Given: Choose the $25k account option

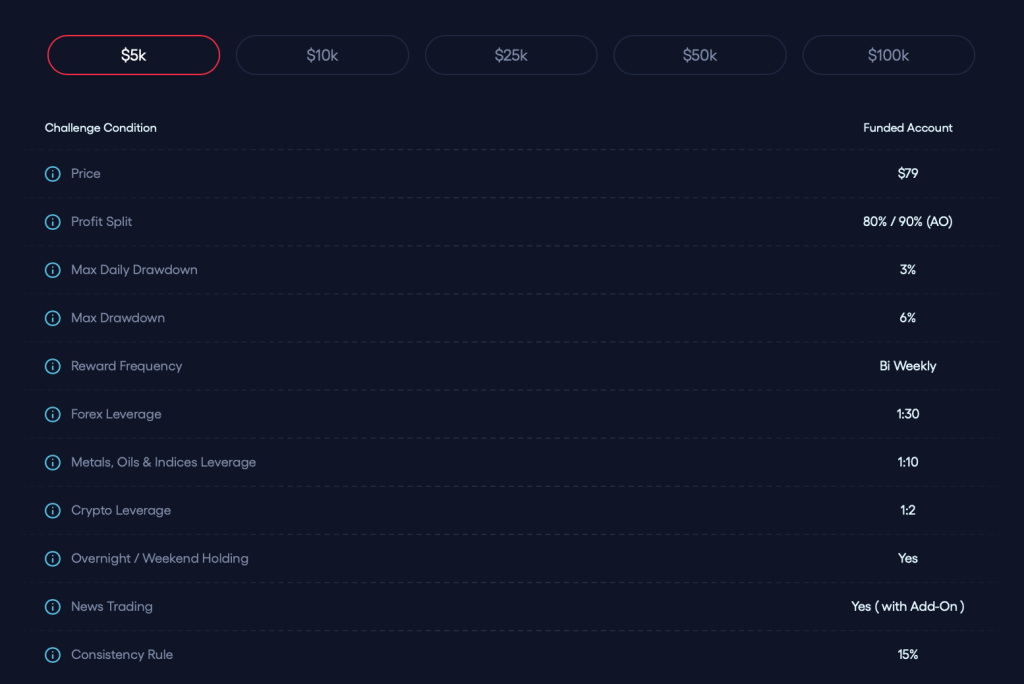Looking at the screenshot, I should pos(511,55).
